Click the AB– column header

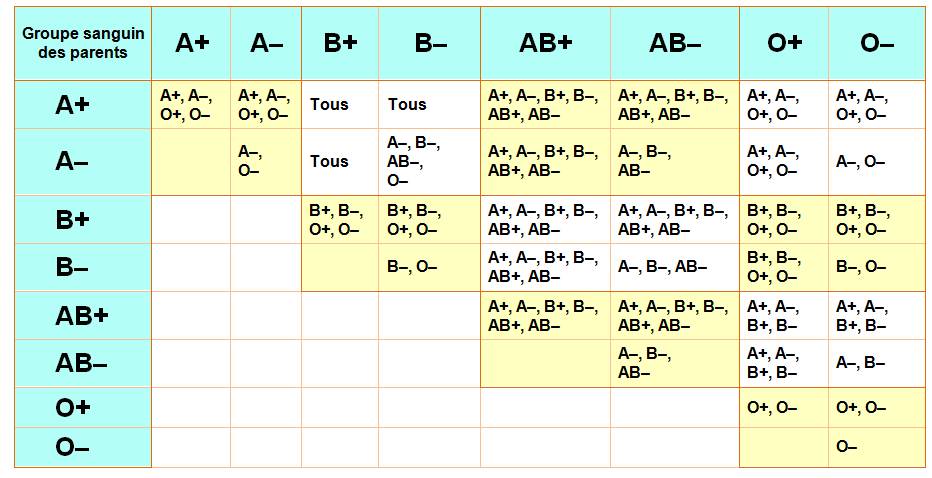(675, 43)
